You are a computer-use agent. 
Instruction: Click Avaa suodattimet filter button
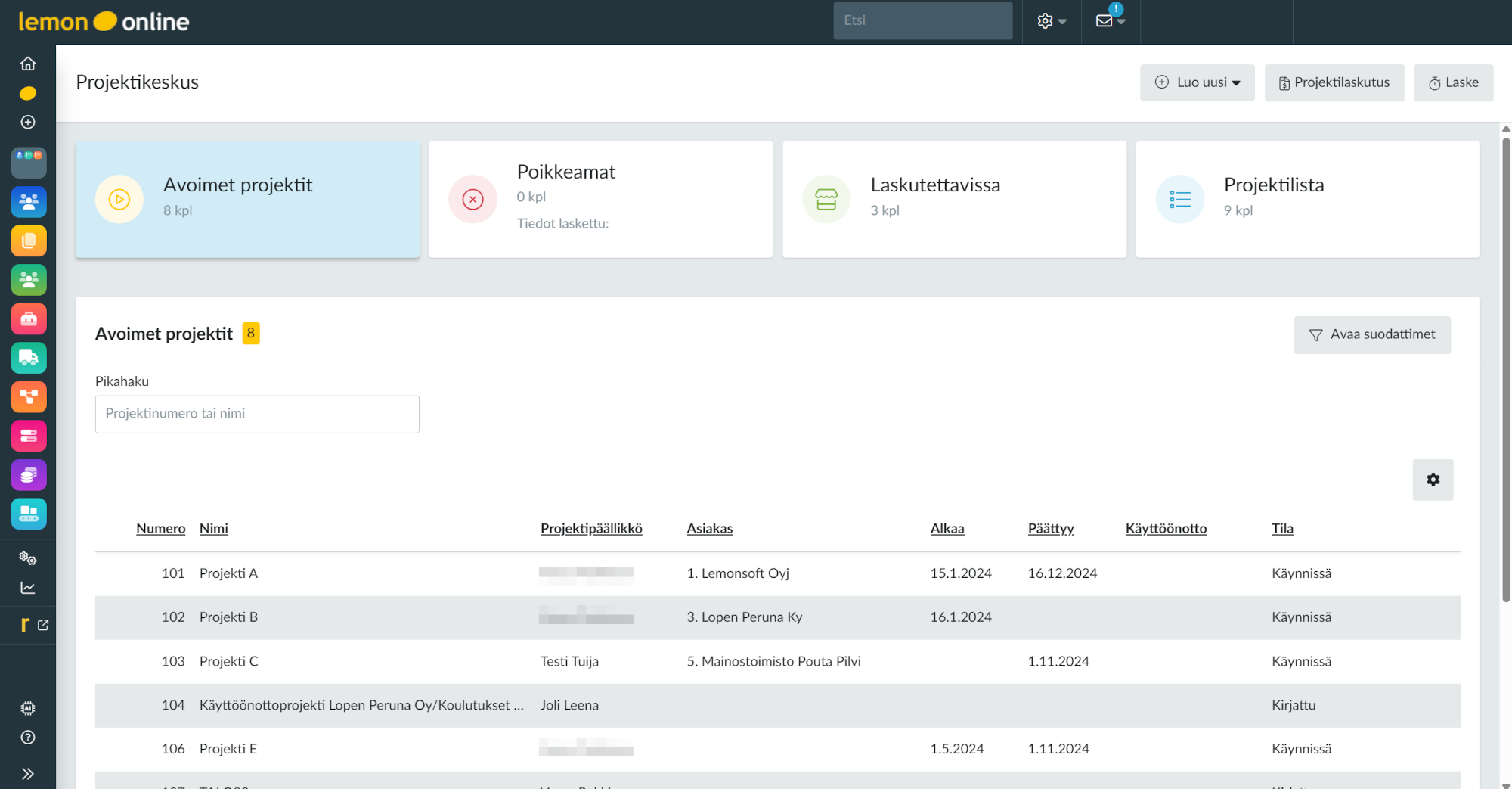1371,334
